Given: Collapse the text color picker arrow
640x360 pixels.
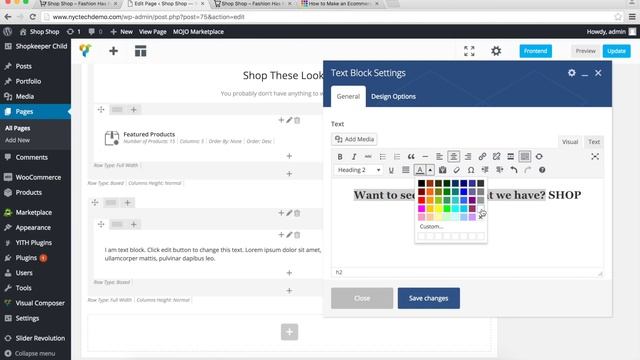Looking at the screenshot, I should (430, 170).
